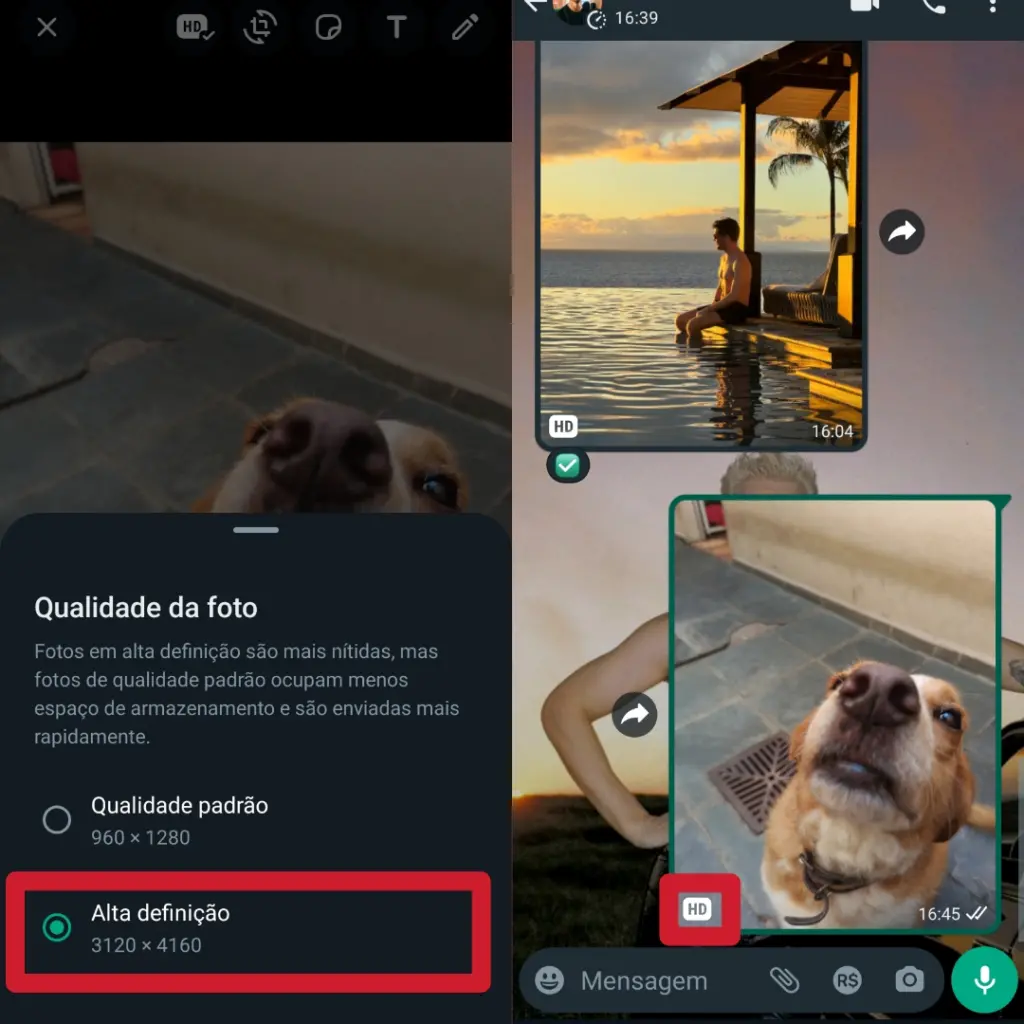Viewport: 1024px width, 1024px height.
Task: Select the crop and rotate tool
Action: (260, 27)
